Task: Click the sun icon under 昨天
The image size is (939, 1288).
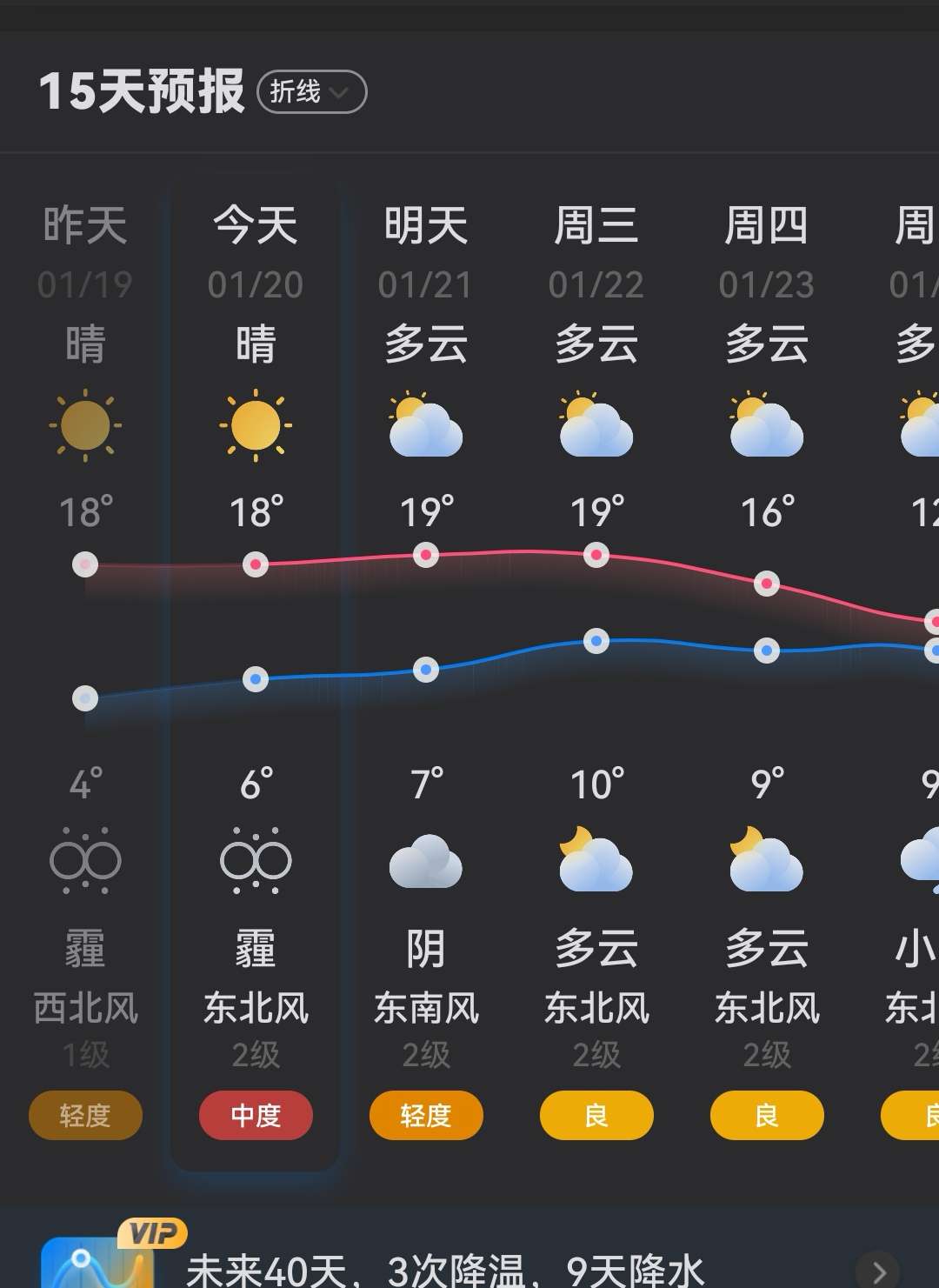Action: [x=84, y=425]
